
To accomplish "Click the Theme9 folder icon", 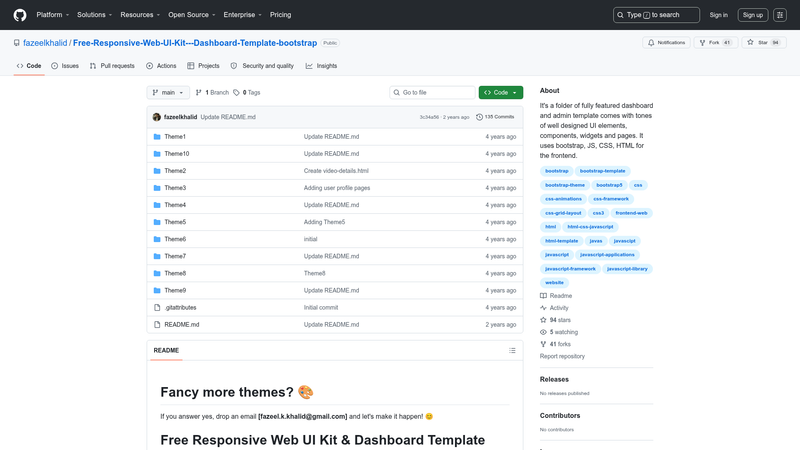I will click(157, 290).
